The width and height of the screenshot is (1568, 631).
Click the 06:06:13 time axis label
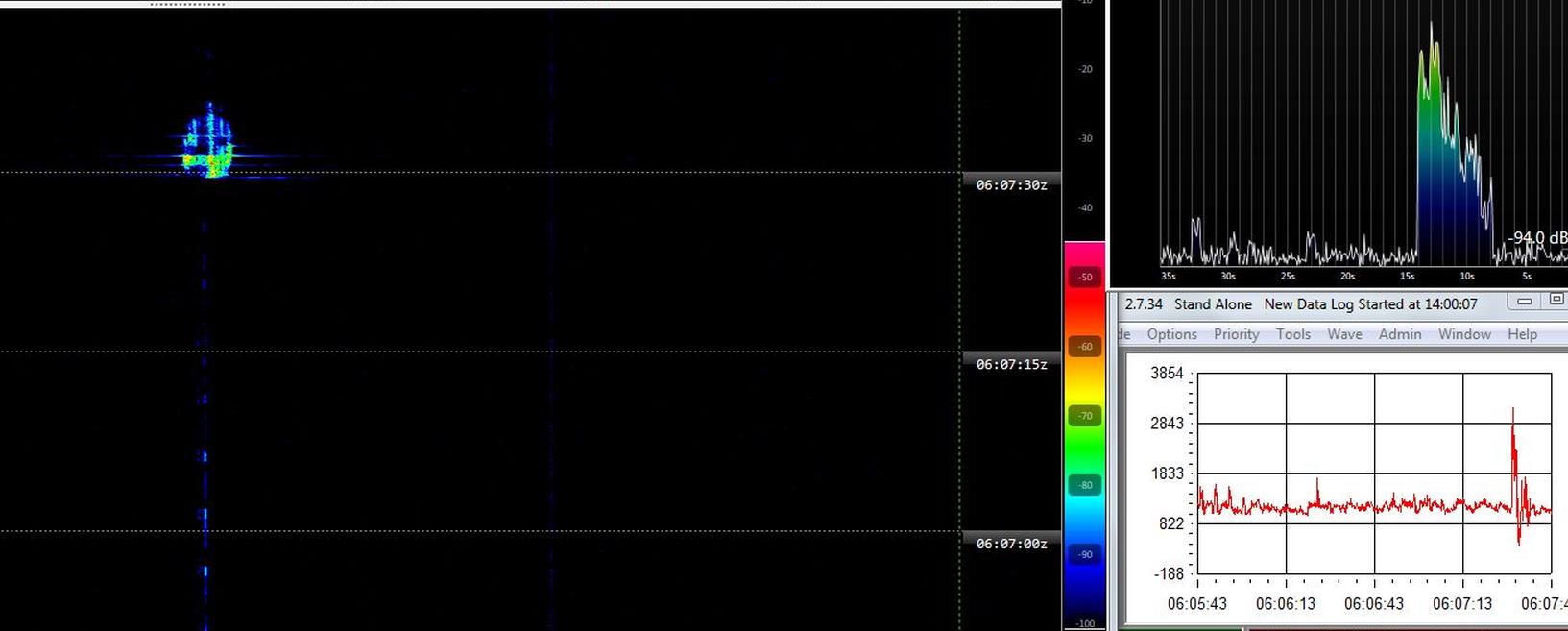tap(1285, 604)
